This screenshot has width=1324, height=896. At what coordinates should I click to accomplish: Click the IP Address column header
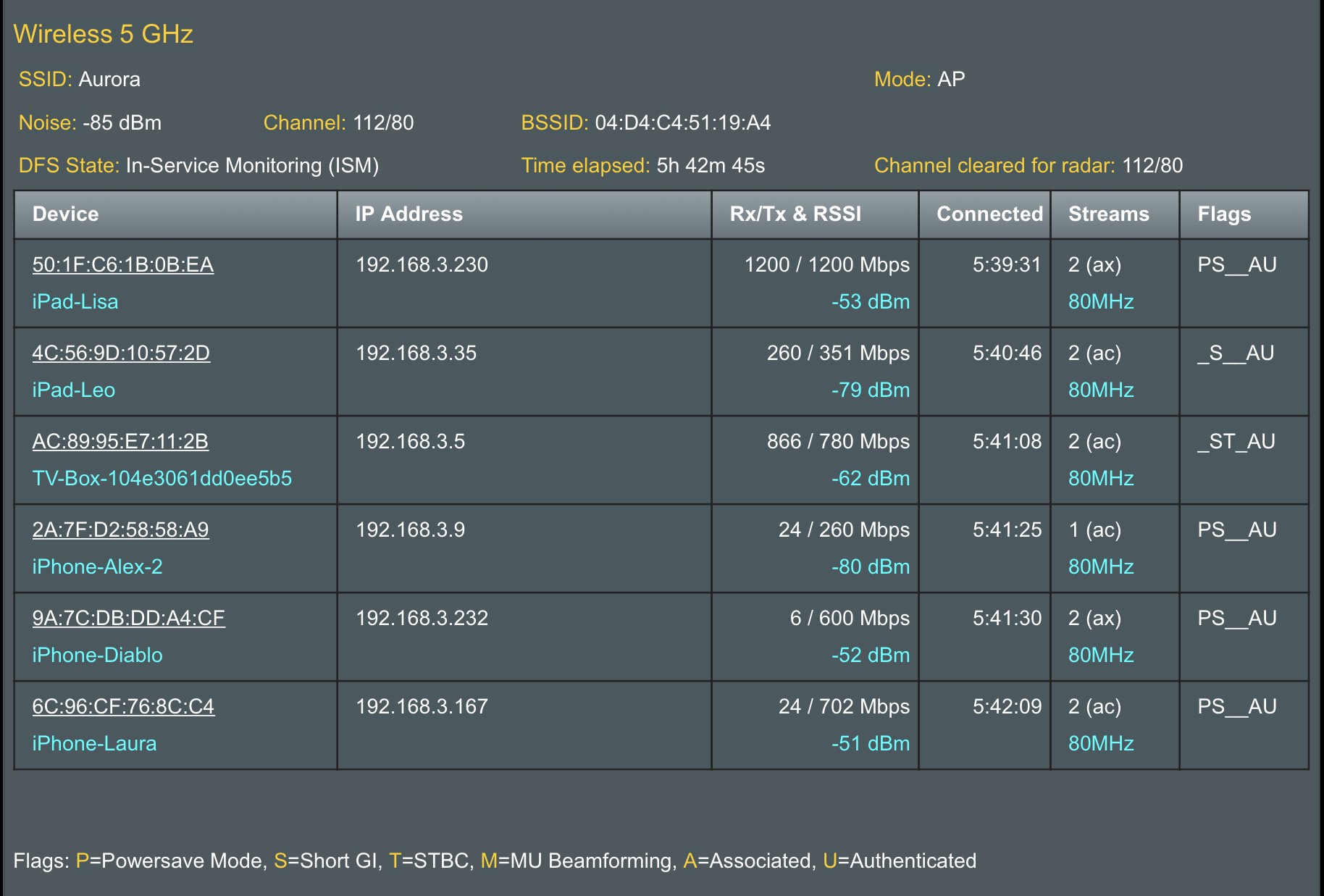pyautogui.click(x=408, y=214)
